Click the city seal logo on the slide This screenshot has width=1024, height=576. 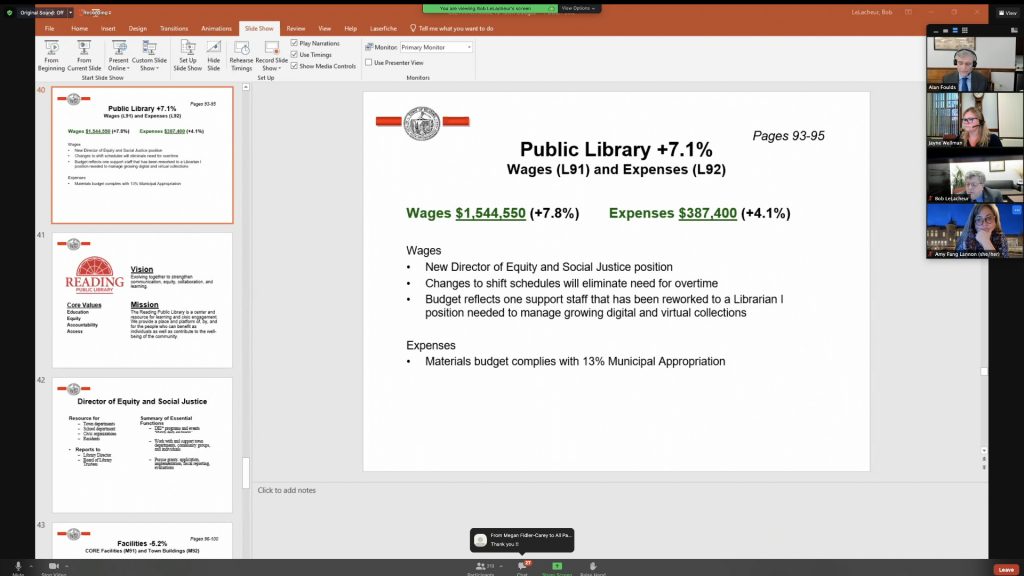tap(422, 123)
